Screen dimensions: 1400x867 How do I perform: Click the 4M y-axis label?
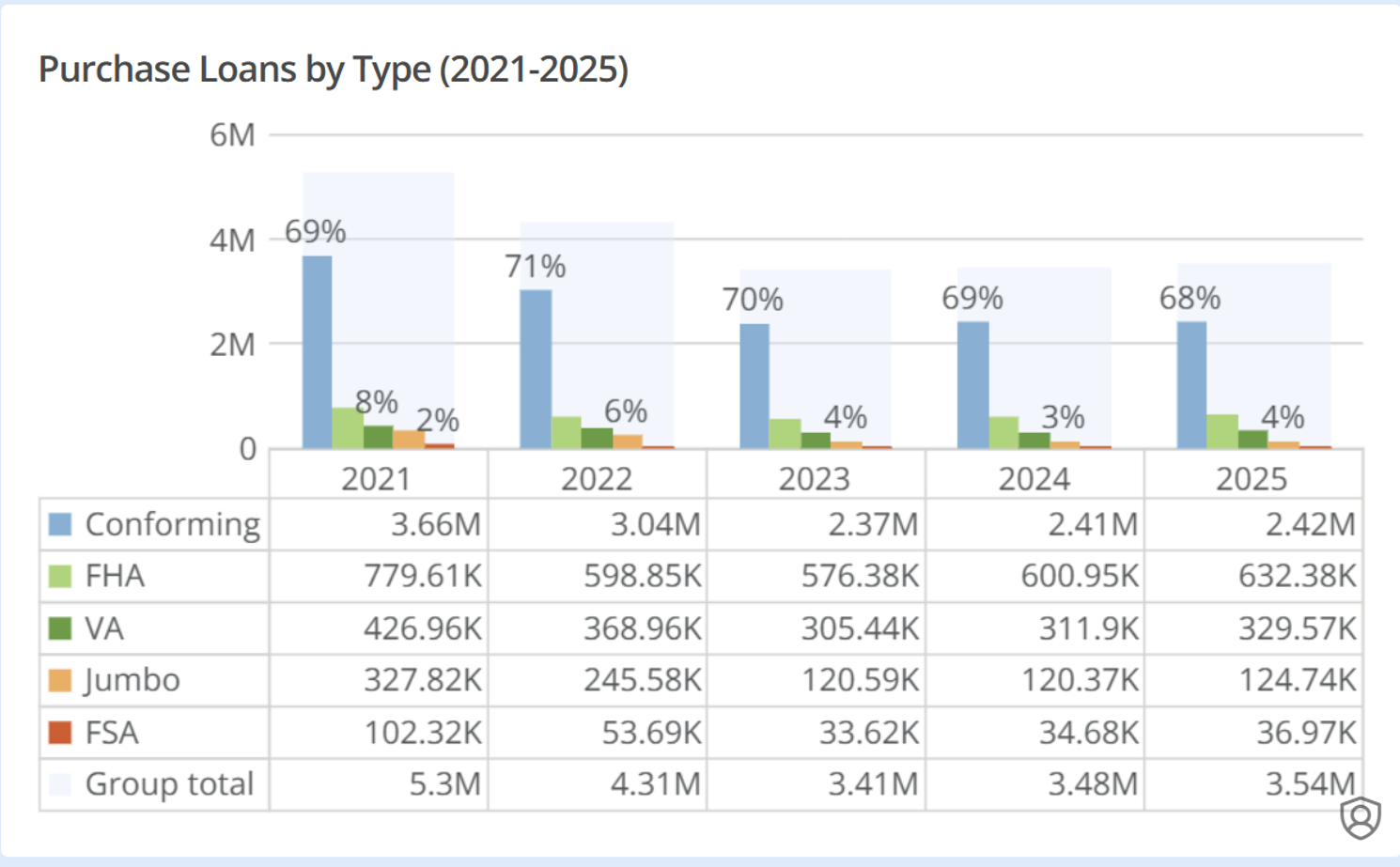pos(232,240)
